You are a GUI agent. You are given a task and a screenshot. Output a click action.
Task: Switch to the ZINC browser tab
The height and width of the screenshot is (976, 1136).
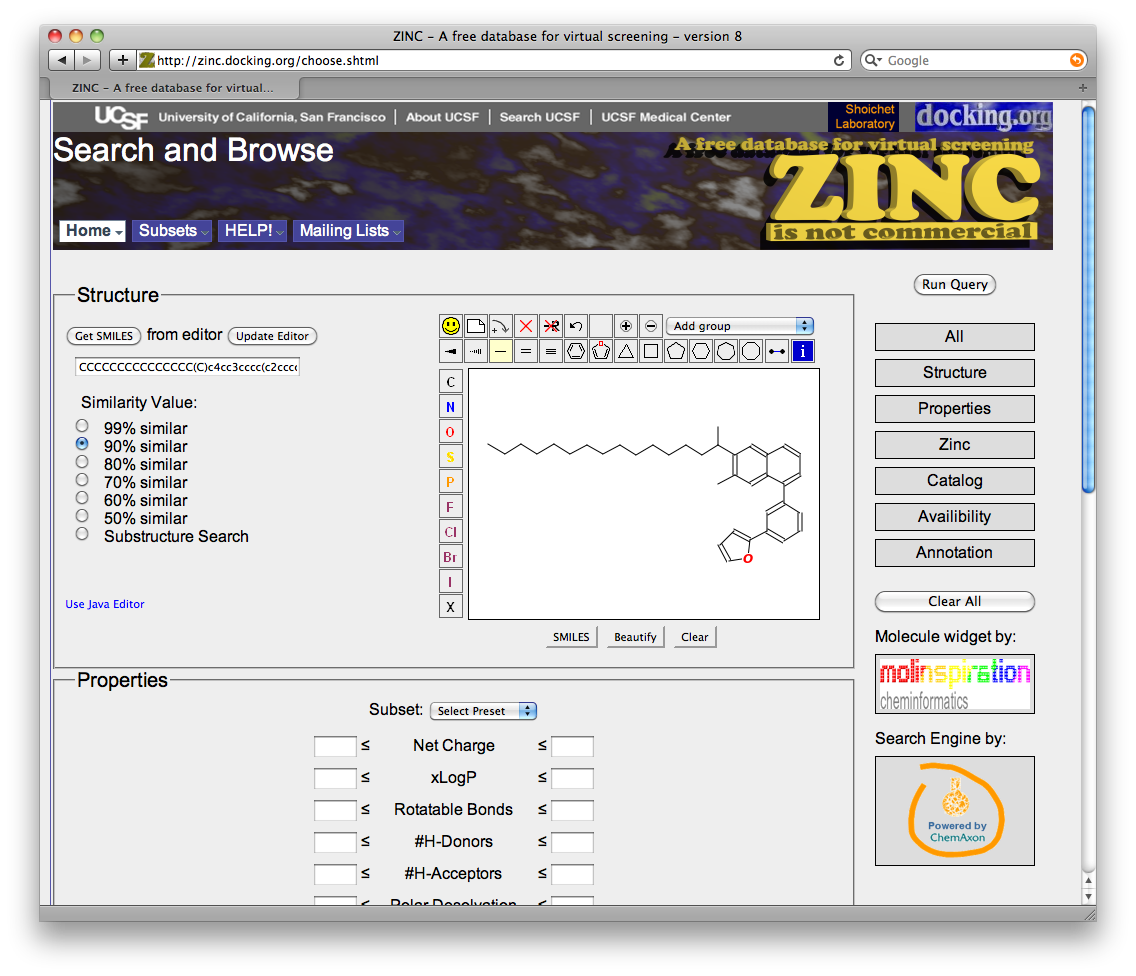pyautogui.click(x=174, y=88)
